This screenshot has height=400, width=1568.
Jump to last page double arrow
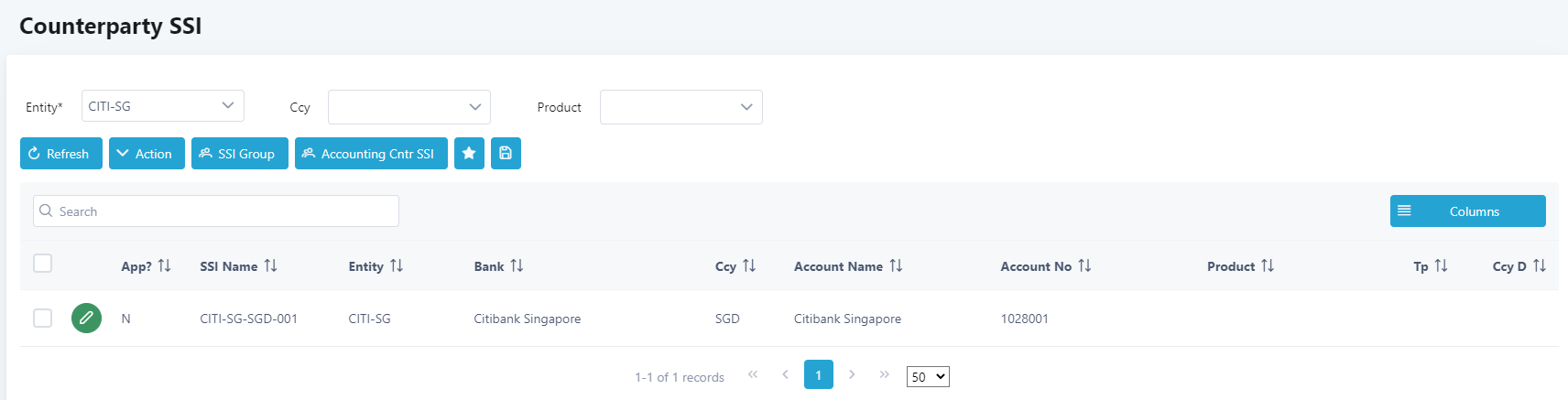pos(884,375)
